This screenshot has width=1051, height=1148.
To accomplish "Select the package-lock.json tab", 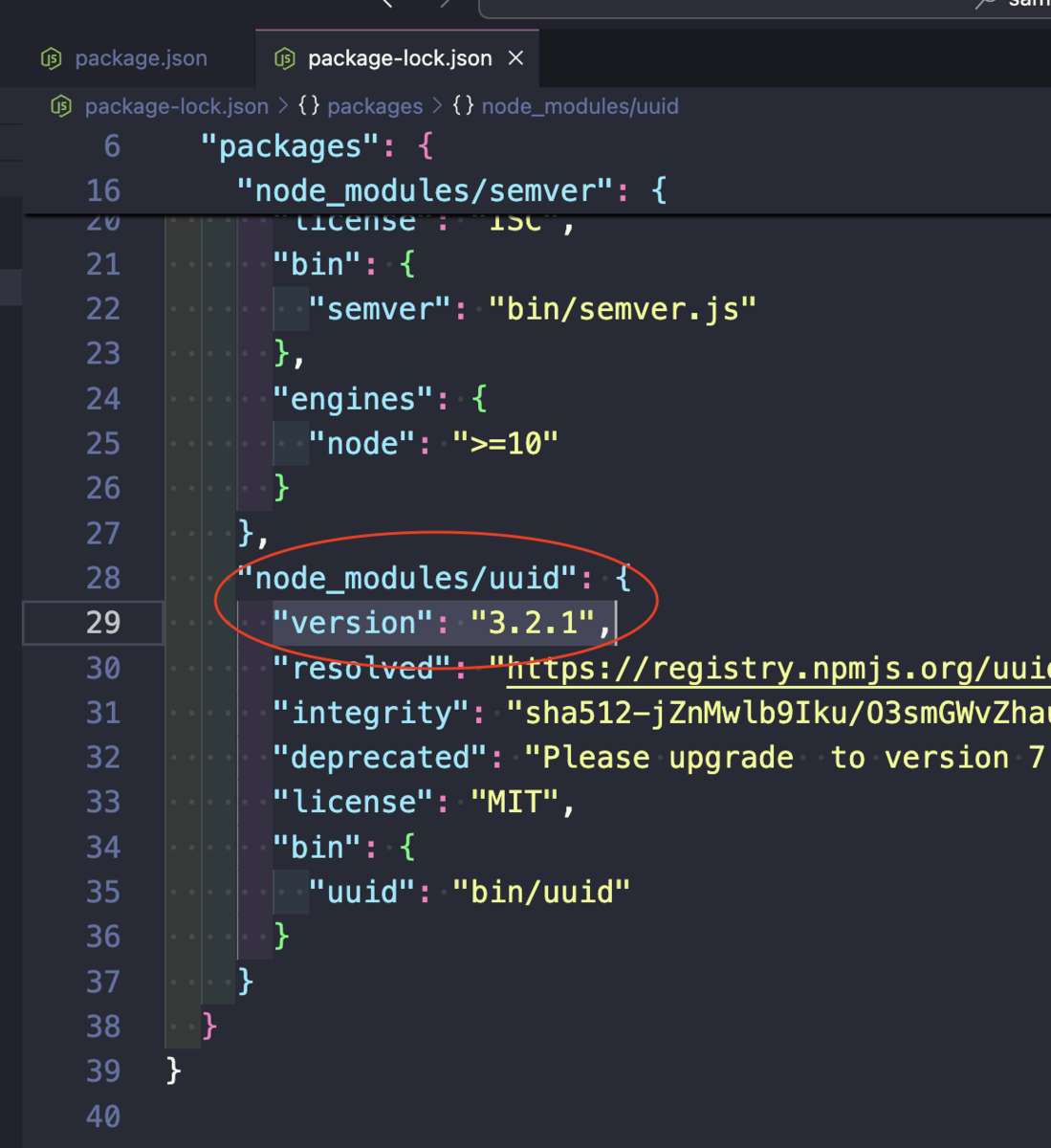I will tap(398, 58).
